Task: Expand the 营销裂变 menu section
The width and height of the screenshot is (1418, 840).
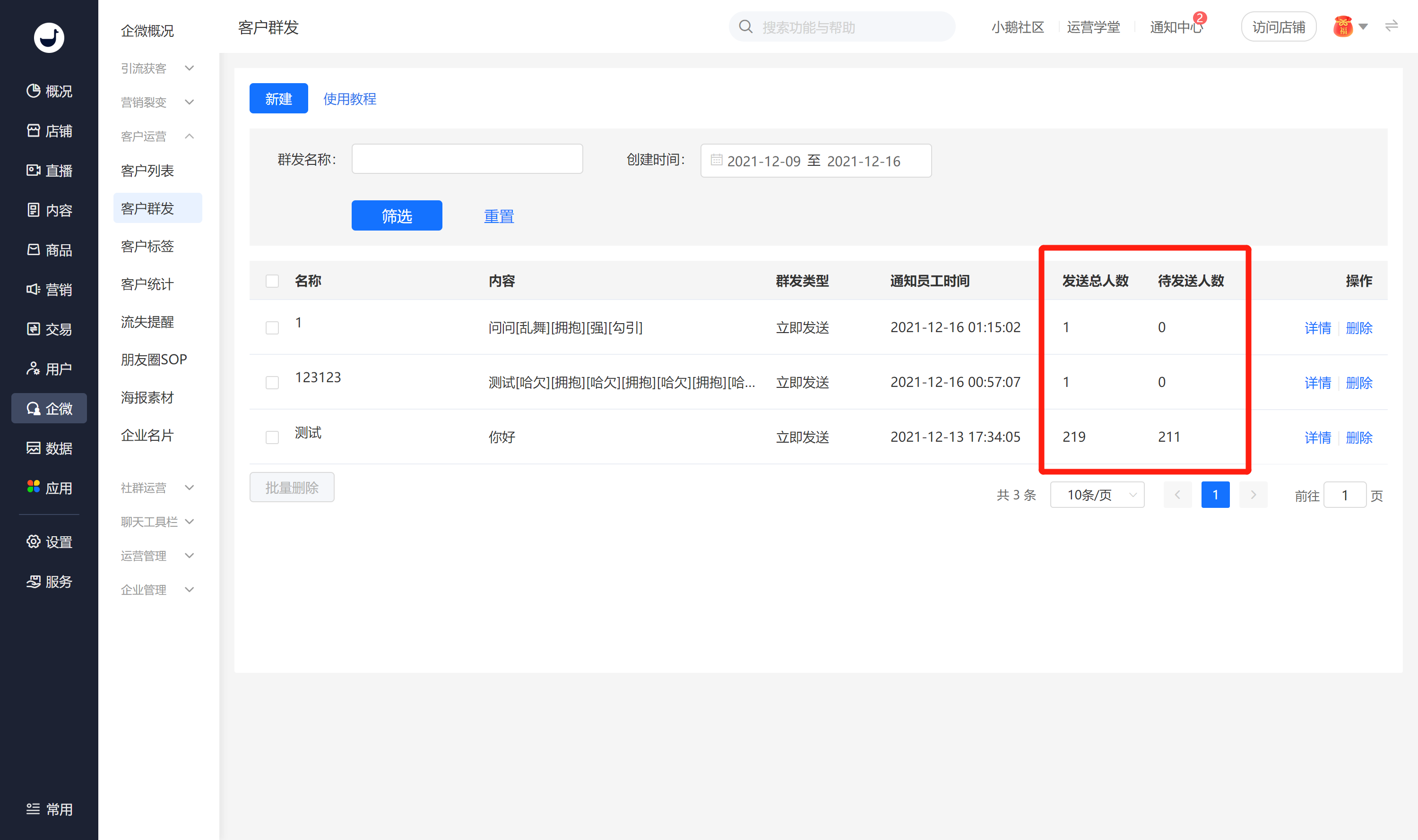Action: [x=157, y=102]
